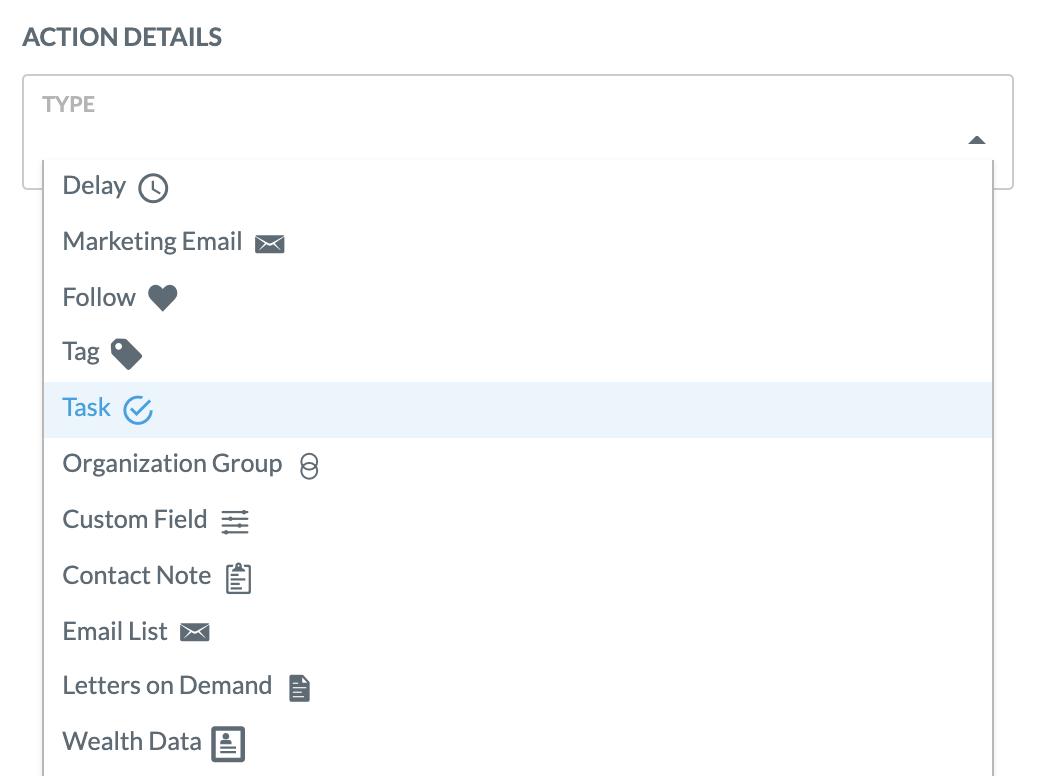Click the clock icon beside Delay

pos(153,188)
